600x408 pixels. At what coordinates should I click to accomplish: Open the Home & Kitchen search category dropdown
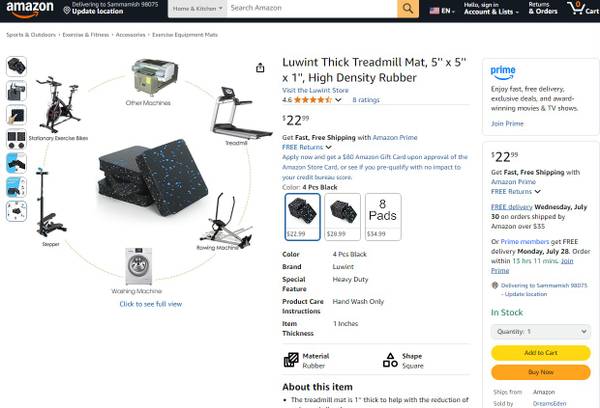[x=197, y=8]
